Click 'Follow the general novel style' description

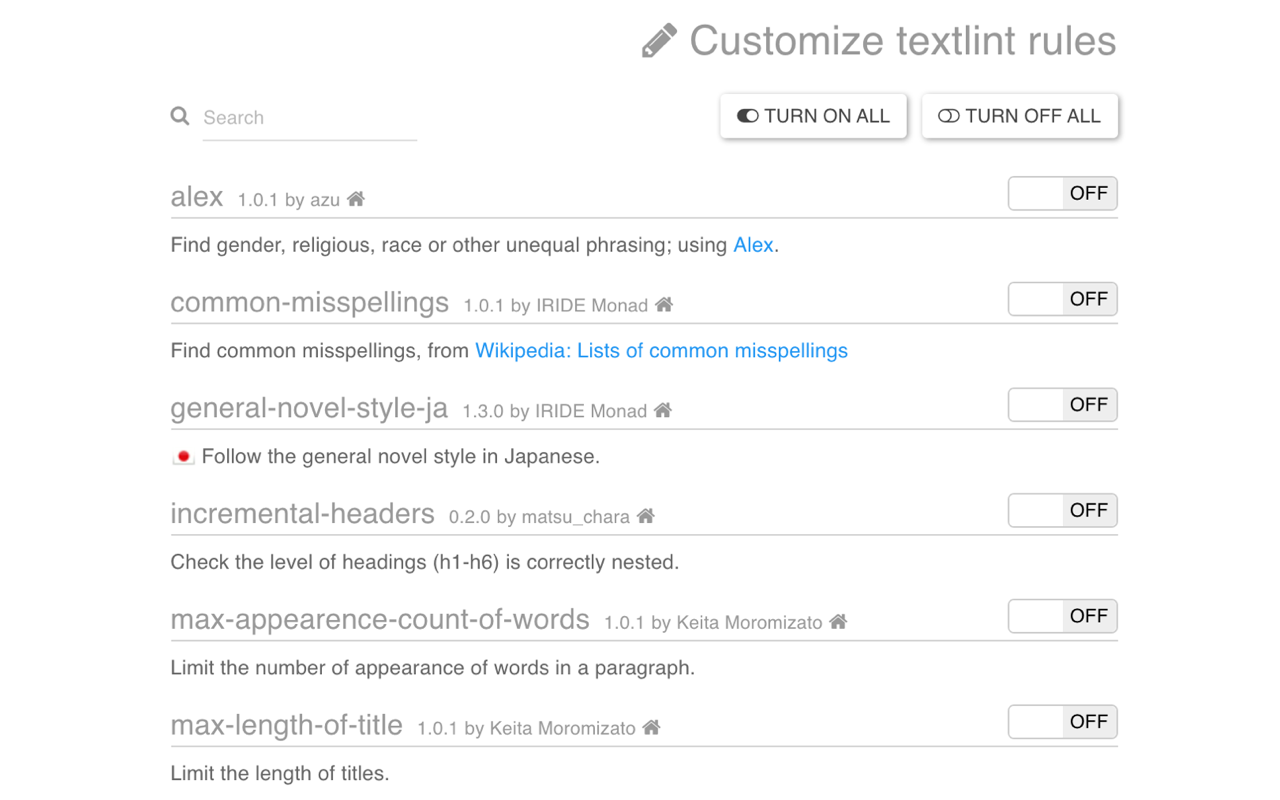(401, 457)
